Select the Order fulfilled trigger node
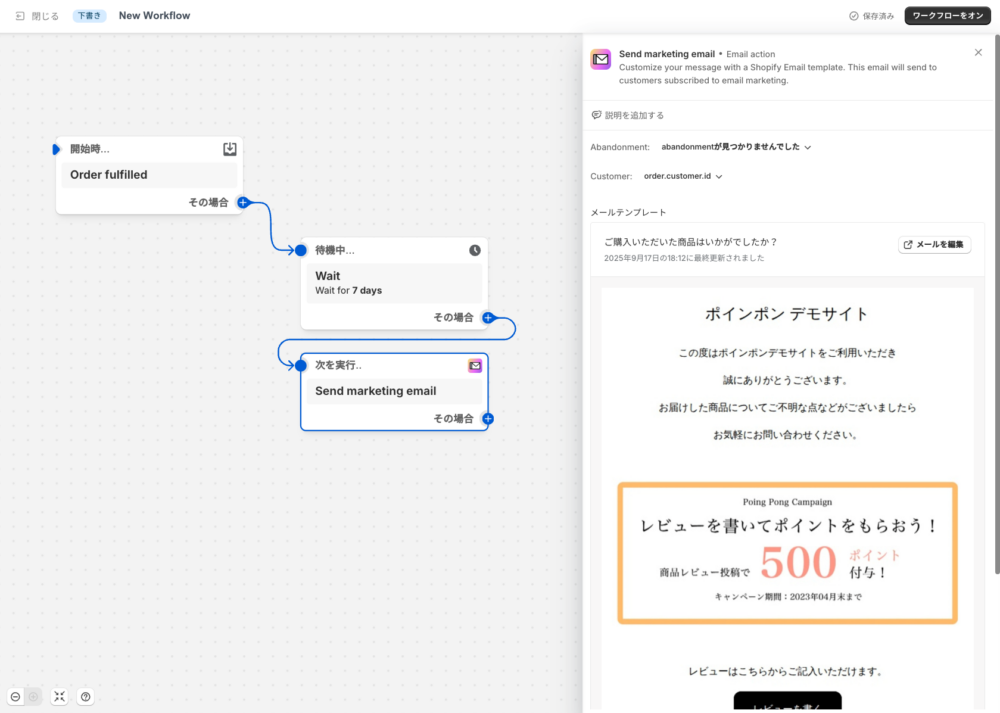Screen dimensions: 1000x713 pyautogui.click(x=148, y=175)
